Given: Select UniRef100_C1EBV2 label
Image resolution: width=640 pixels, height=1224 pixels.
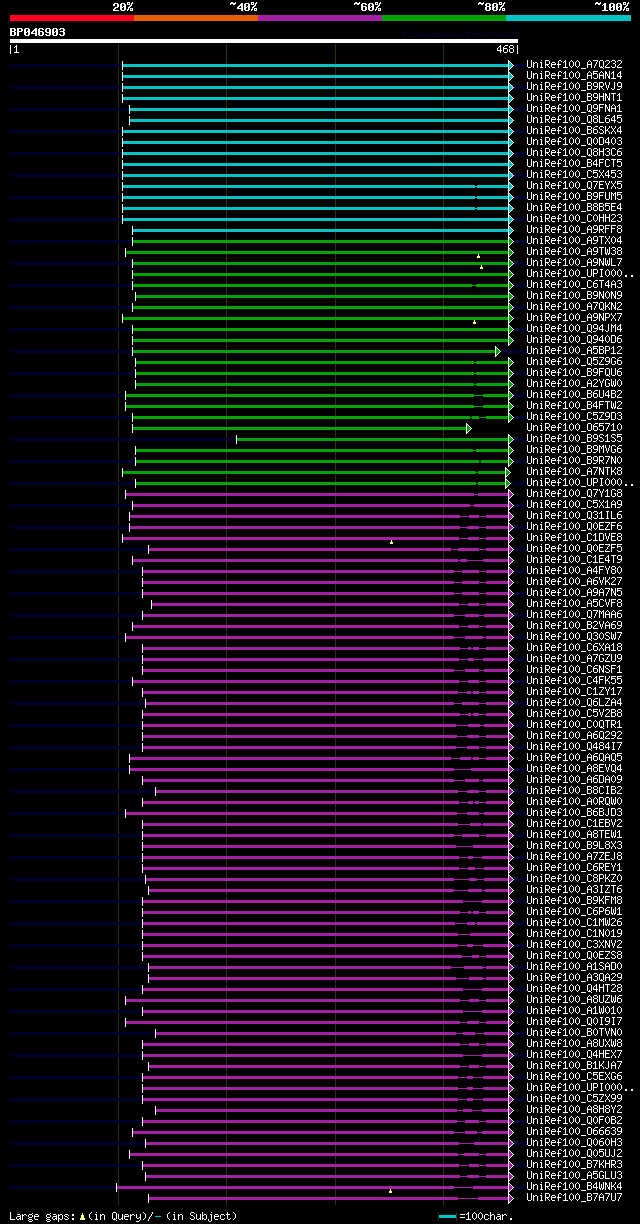Looking at the screenshot, I should [574, 824].
